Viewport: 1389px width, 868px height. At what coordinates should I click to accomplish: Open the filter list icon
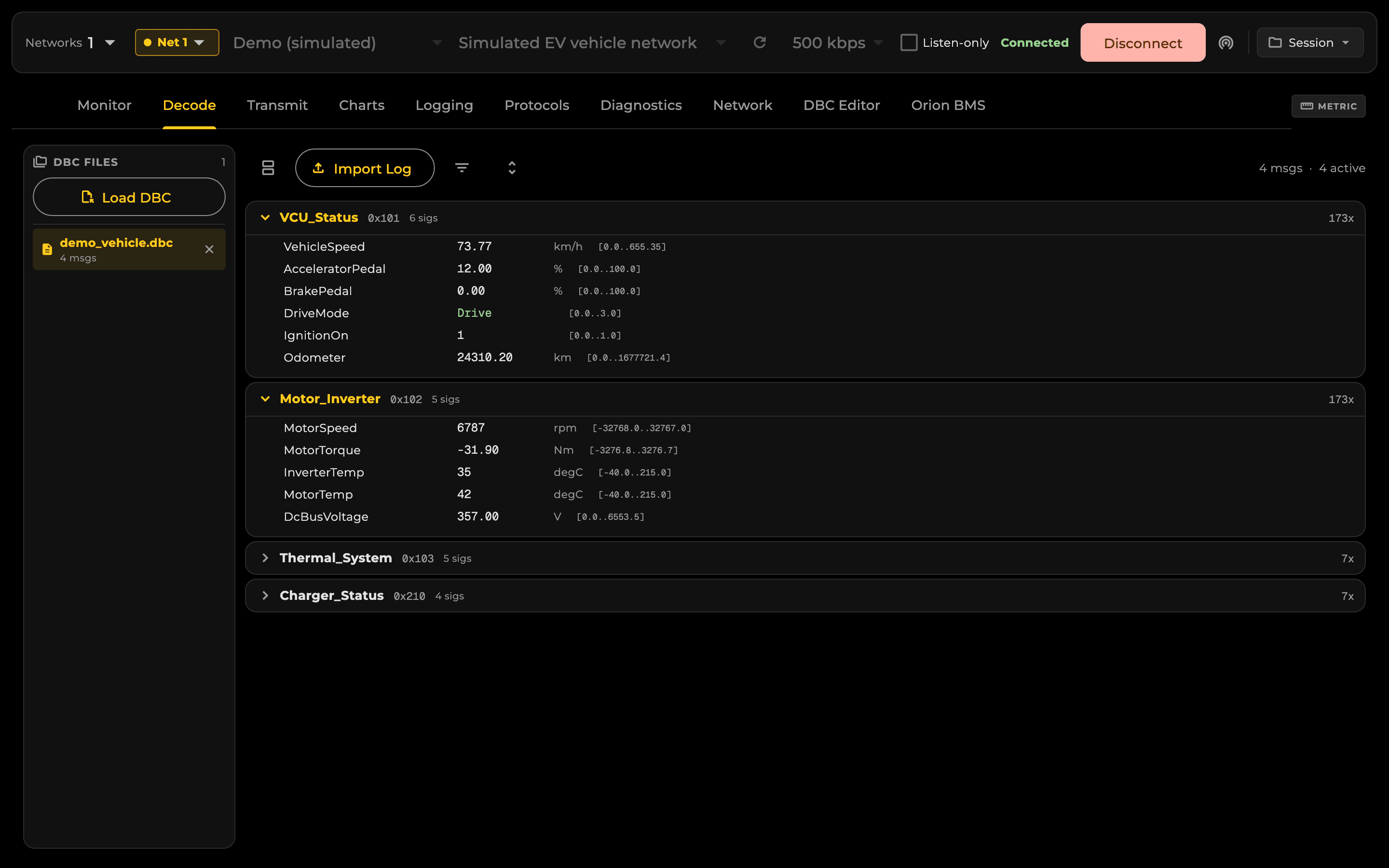(462, 168)
